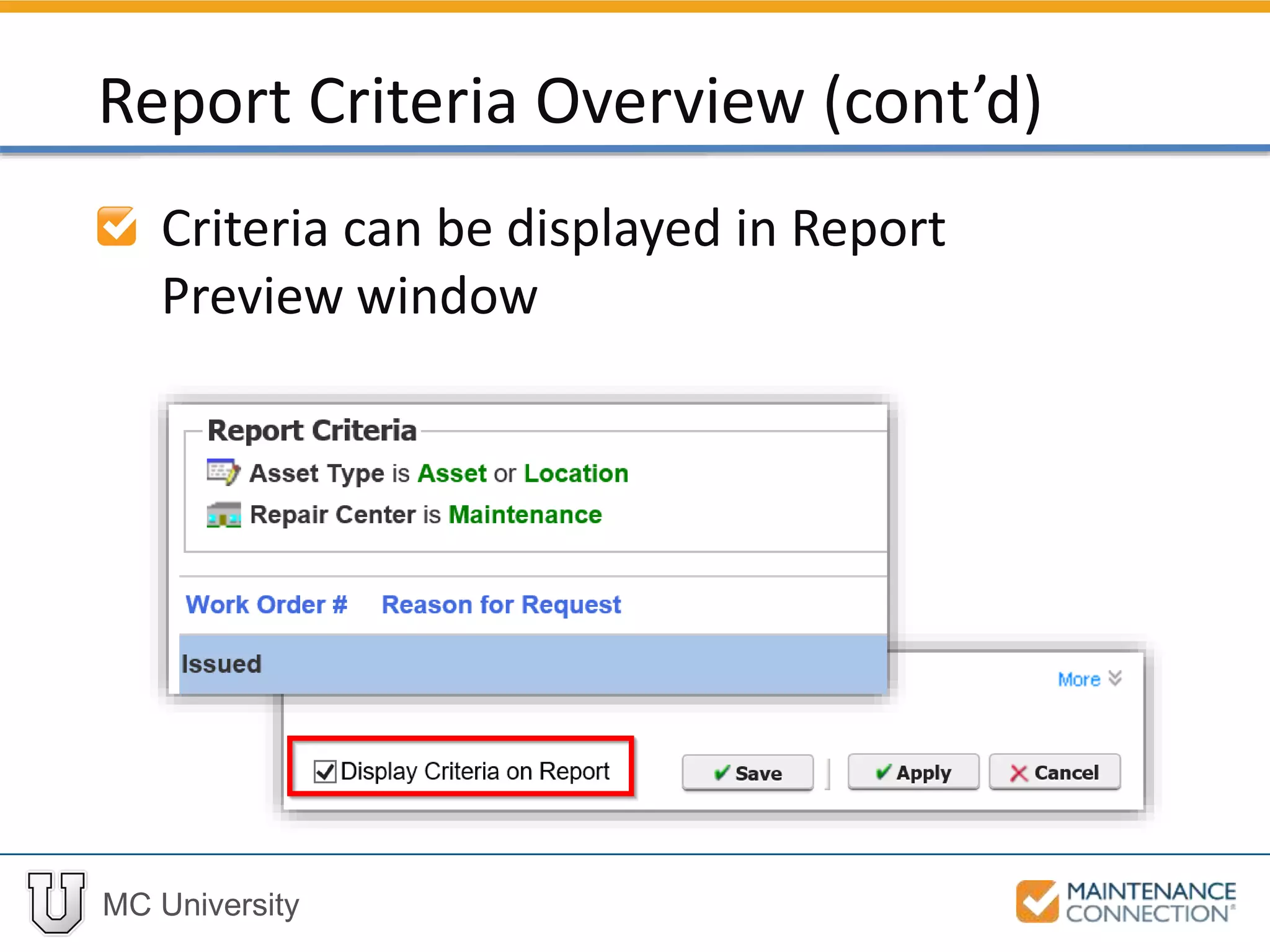Click the Asset Type label
This screenshot has height=952, width=1270.
click(317, 474)
